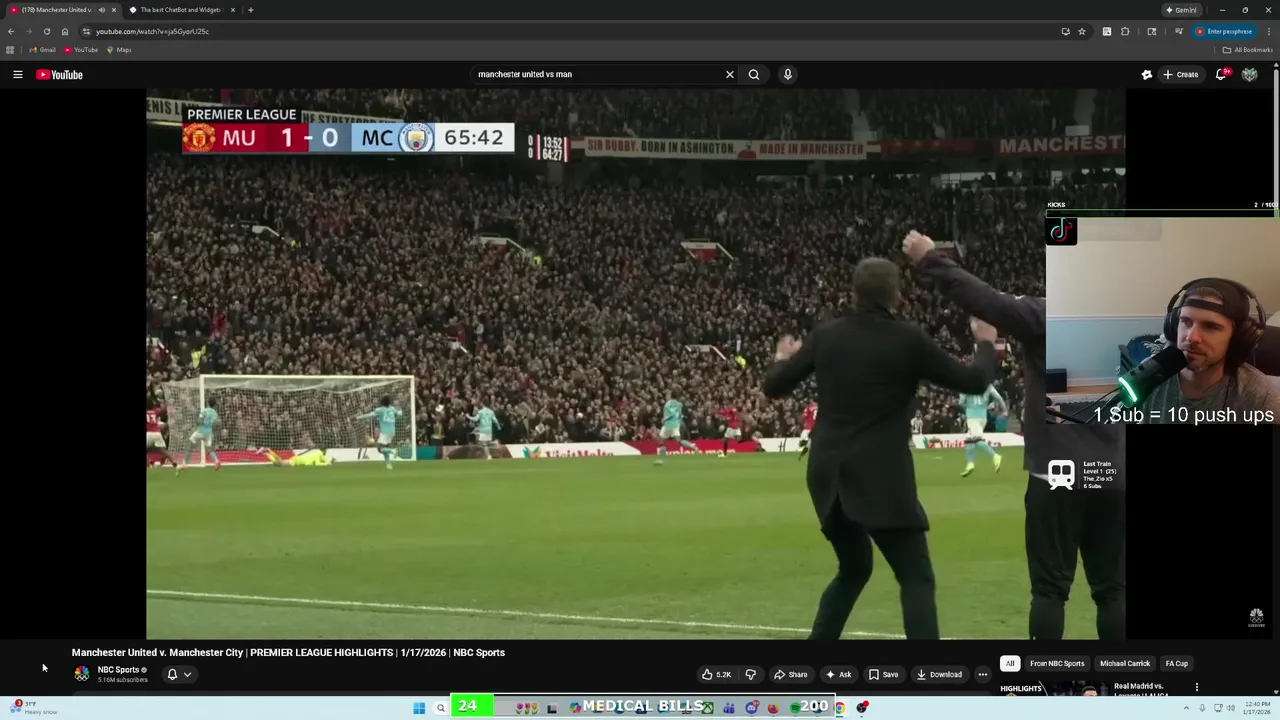
Task: Open the Gmail bookmark
Action: point(42,50)
